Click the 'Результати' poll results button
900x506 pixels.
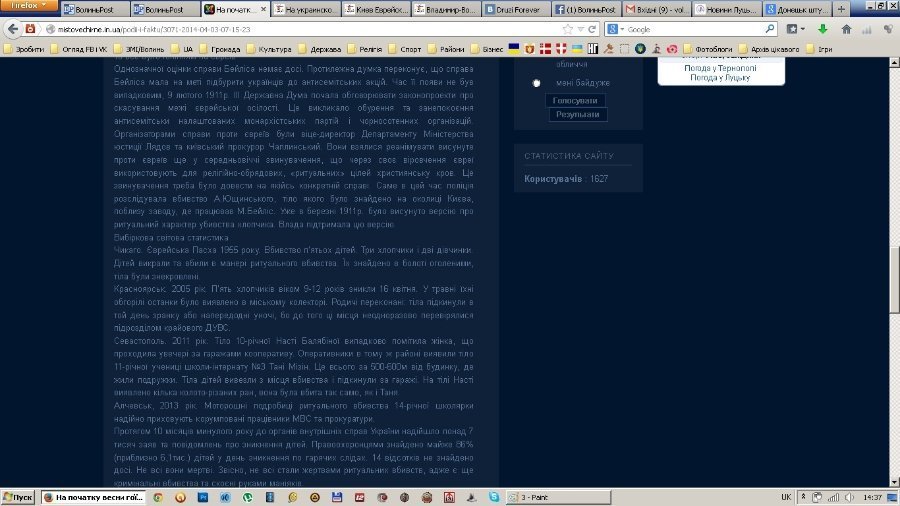pos(577,115)
